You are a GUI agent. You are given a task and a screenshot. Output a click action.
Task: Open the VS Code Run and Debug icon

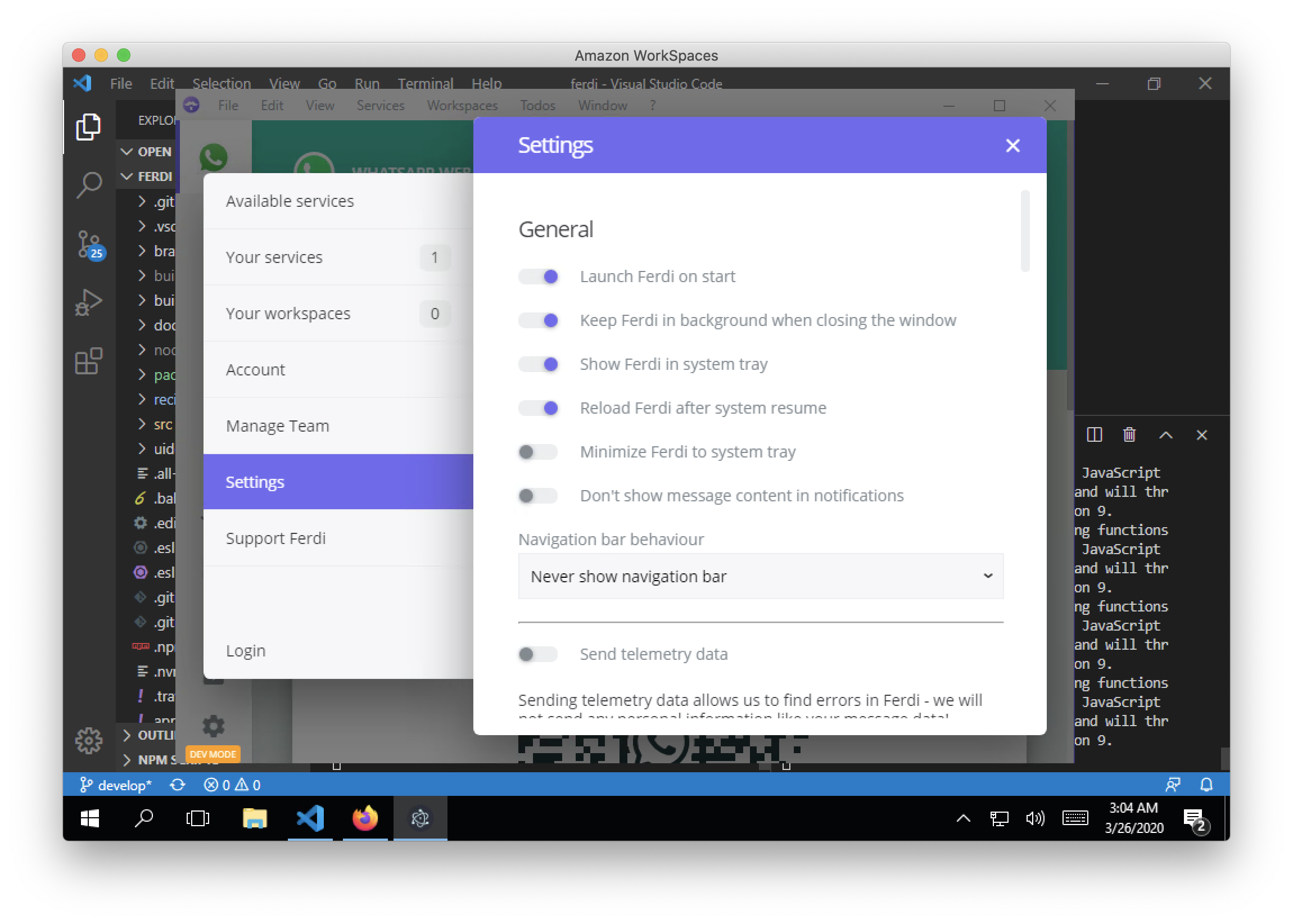[x=88, y=302]
